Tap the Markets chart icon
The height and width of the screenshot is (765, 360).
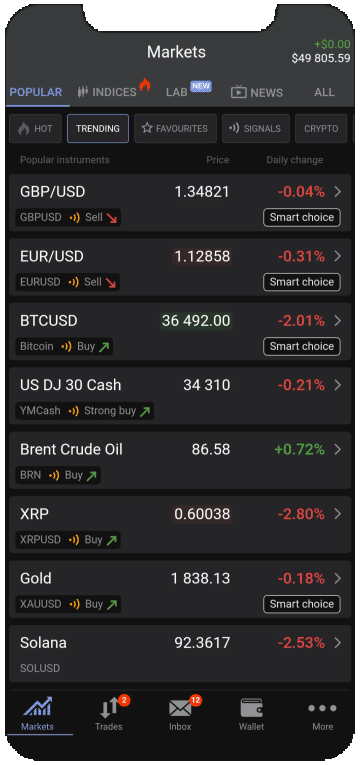[38, 707]
